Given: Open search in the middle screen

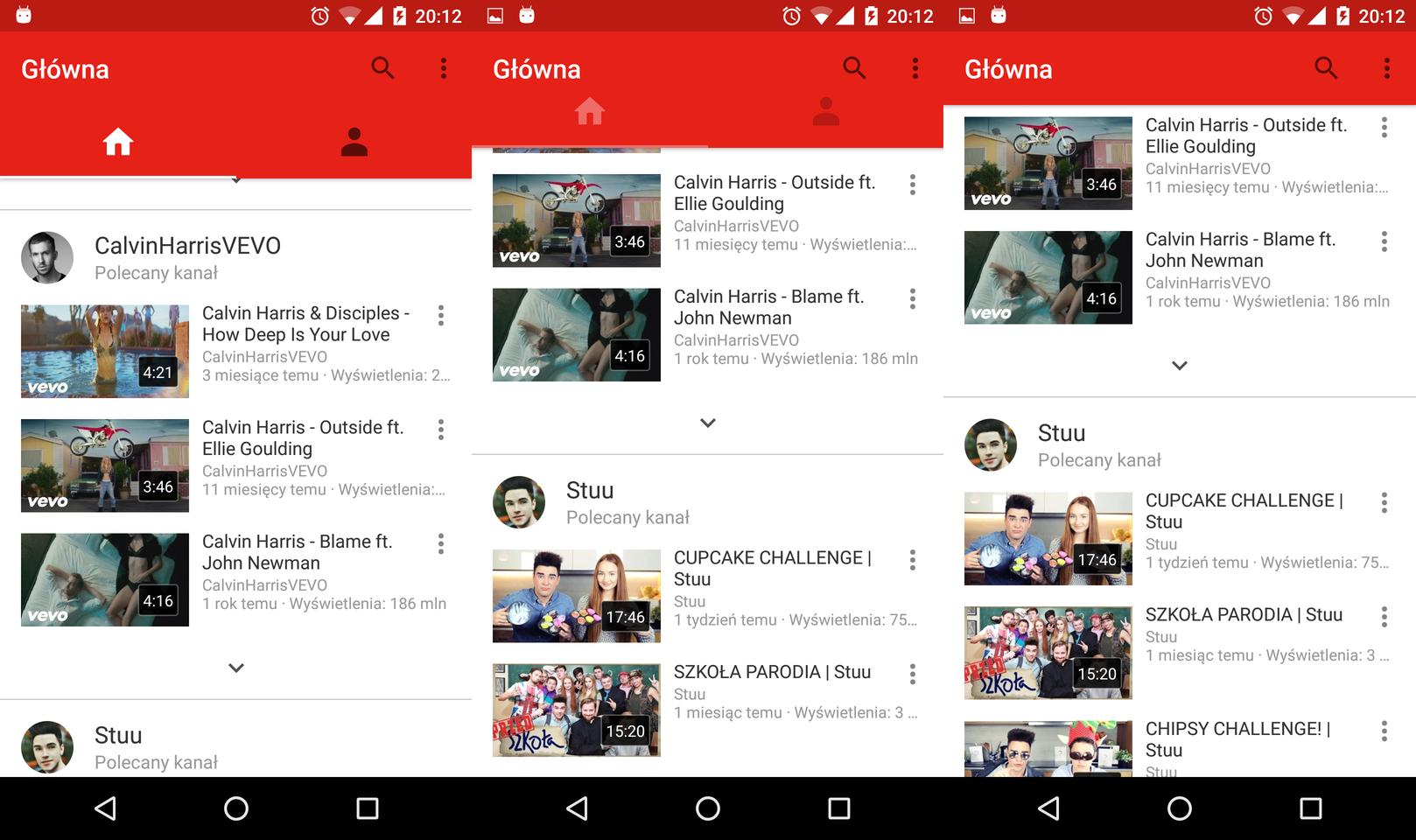Looking at the screenshot, I should [x=854, y=68].
